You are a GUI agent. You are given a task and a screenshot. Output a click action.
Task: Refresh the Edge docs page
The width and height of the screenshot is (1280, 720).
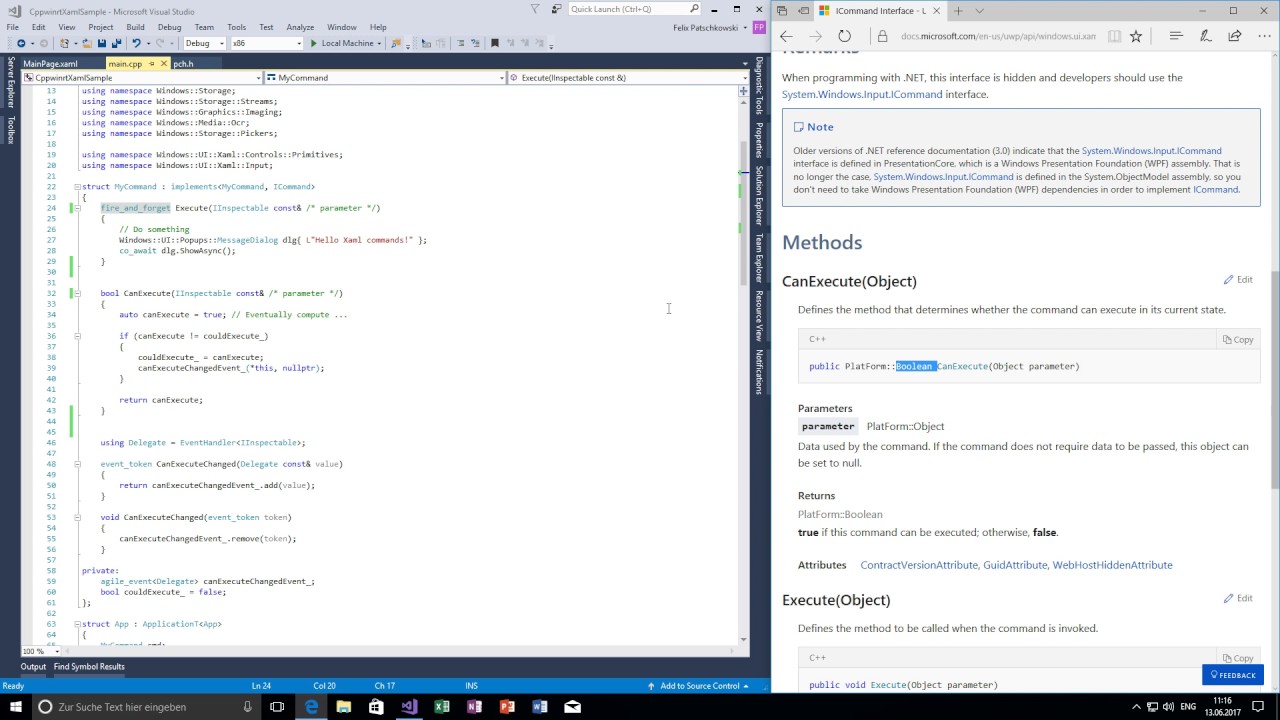(844, 36)
